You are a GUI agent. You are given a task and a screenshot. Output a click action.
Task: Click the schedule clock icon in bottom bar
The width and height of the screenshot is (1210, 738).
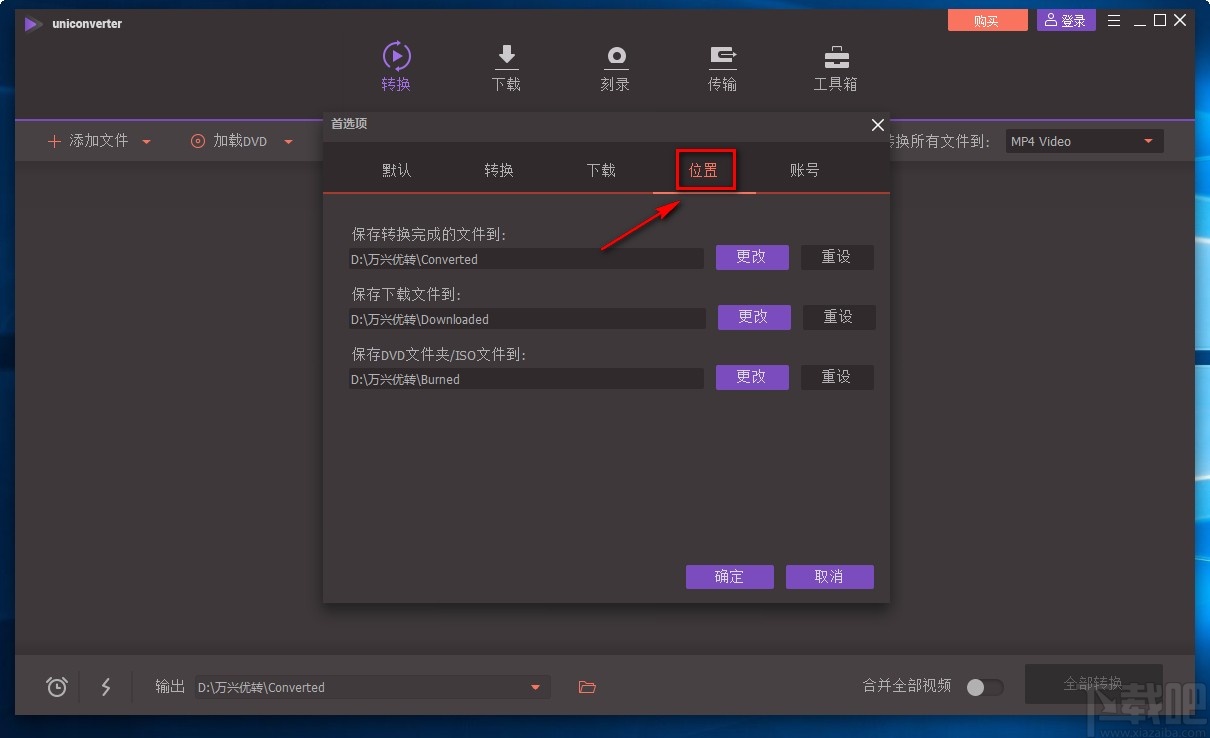pos(56,687)
